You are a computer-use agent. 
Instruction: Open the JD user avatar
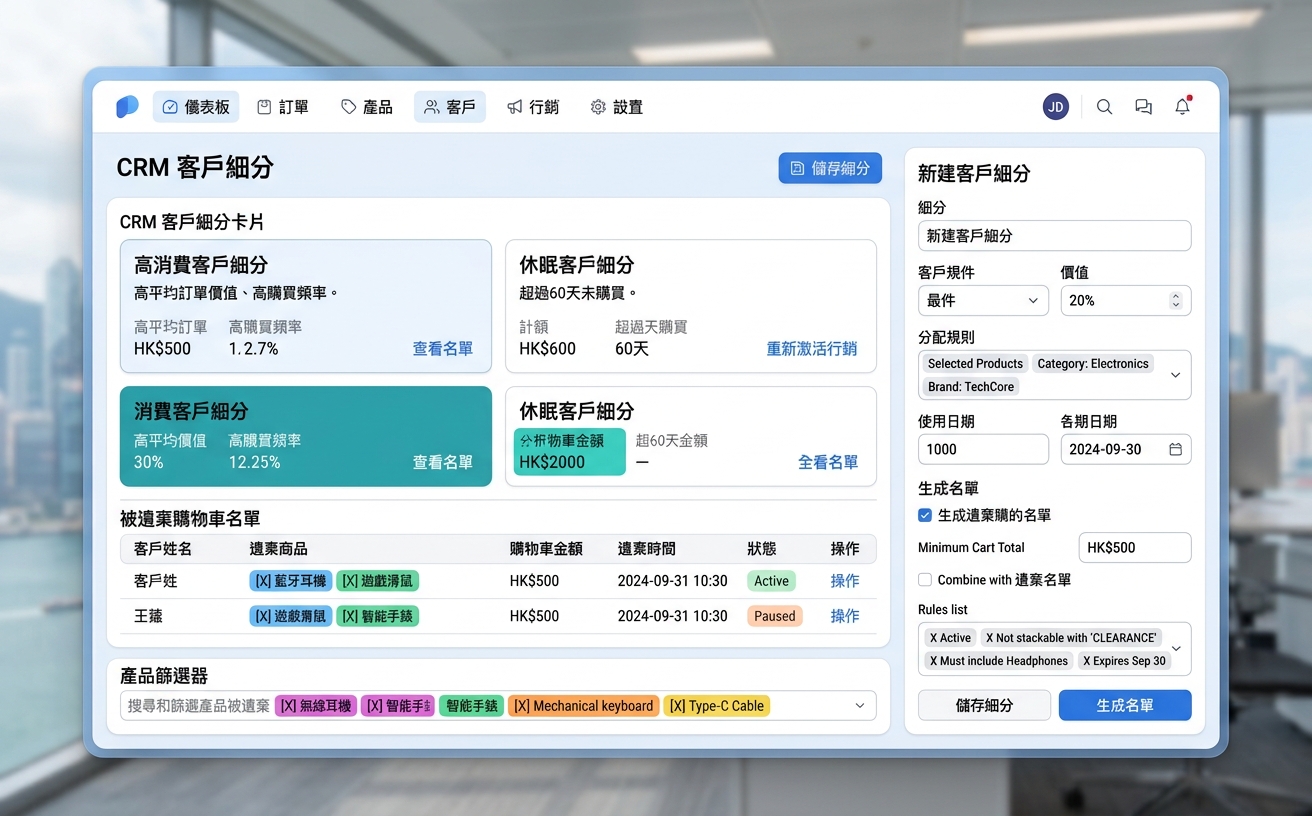(x=1056, y=107)
